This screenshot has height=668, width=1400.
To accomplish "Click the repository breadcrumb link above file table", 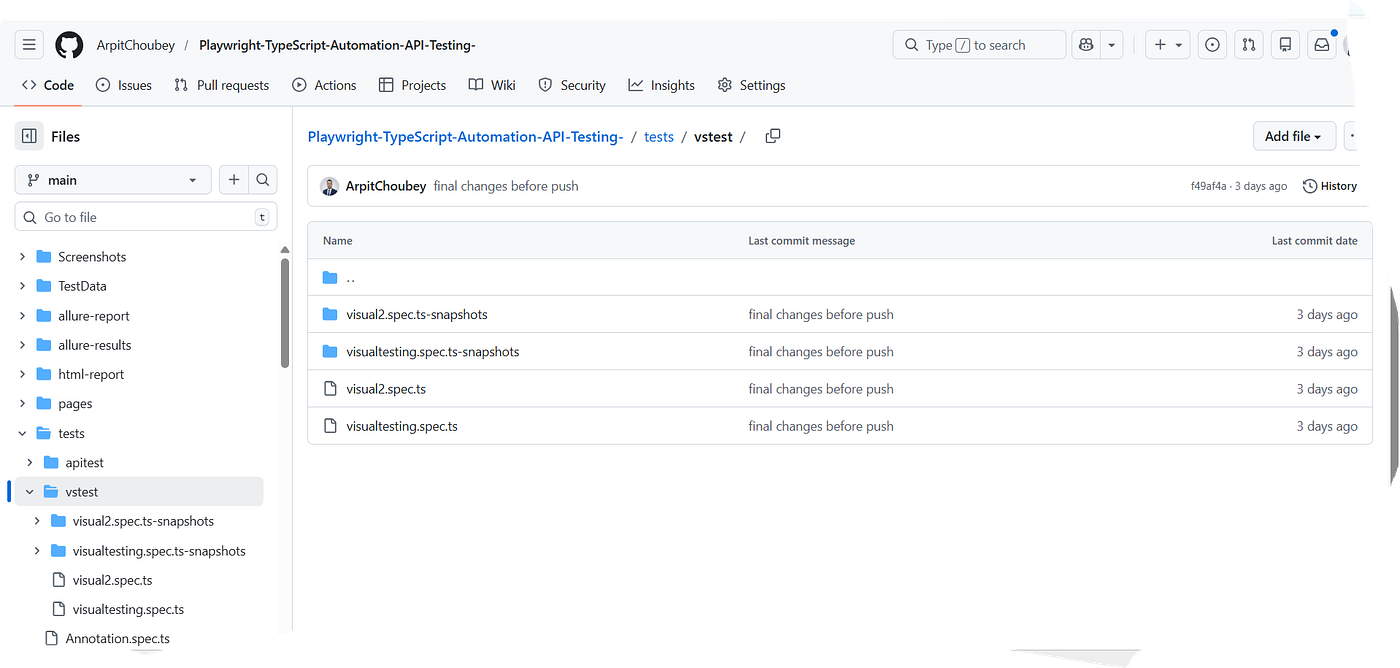I will click(465, 136).
